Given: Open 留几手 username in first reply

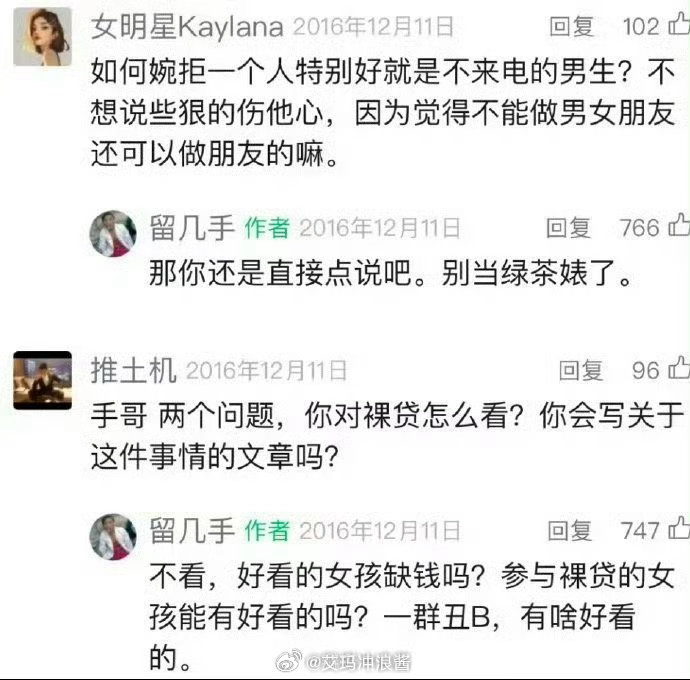Looking at the screenshot, I should 192,228.
